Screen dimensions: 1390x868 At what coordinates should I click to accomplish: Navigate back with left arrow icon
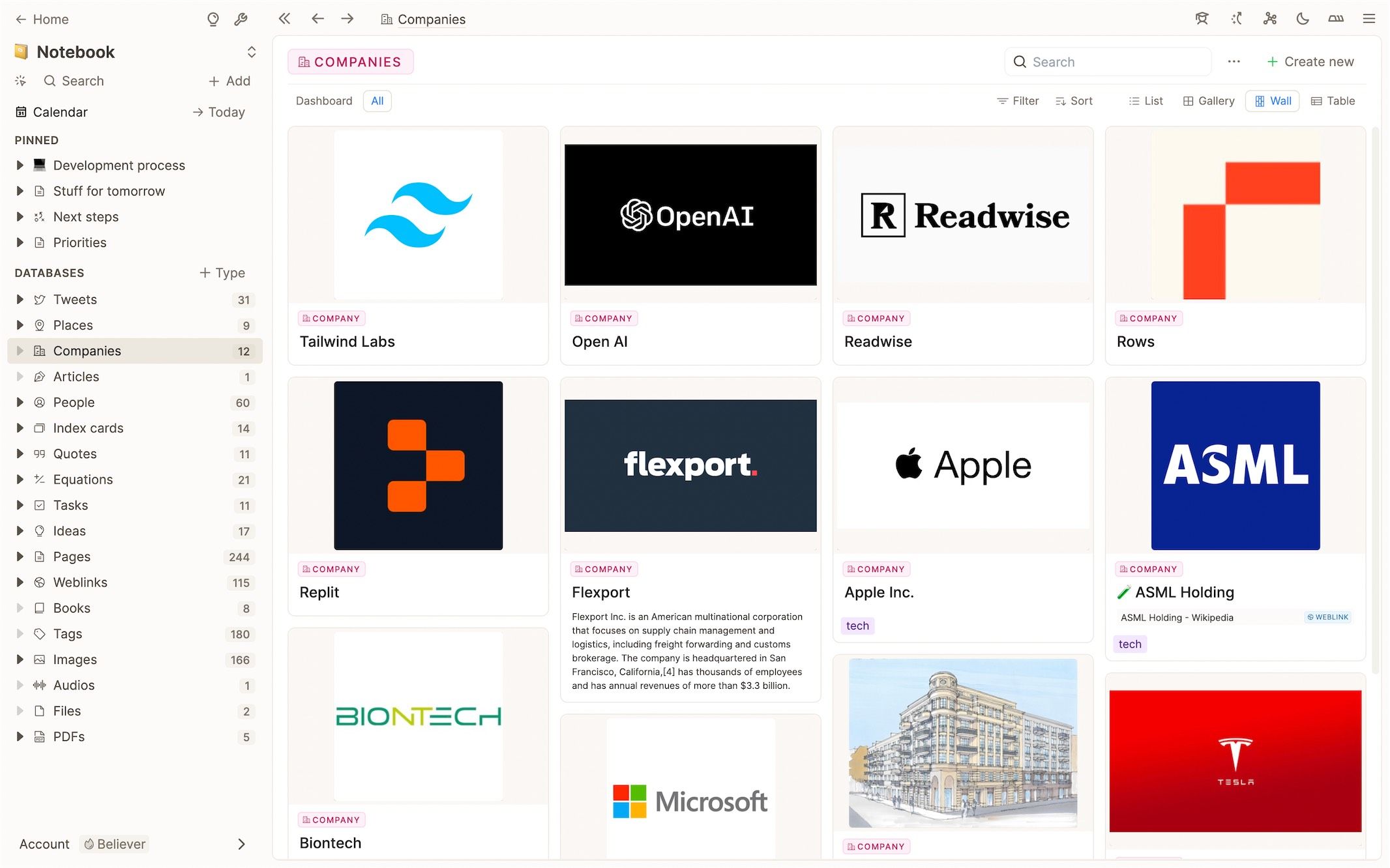pyautogui.click(x=318, y=19)
